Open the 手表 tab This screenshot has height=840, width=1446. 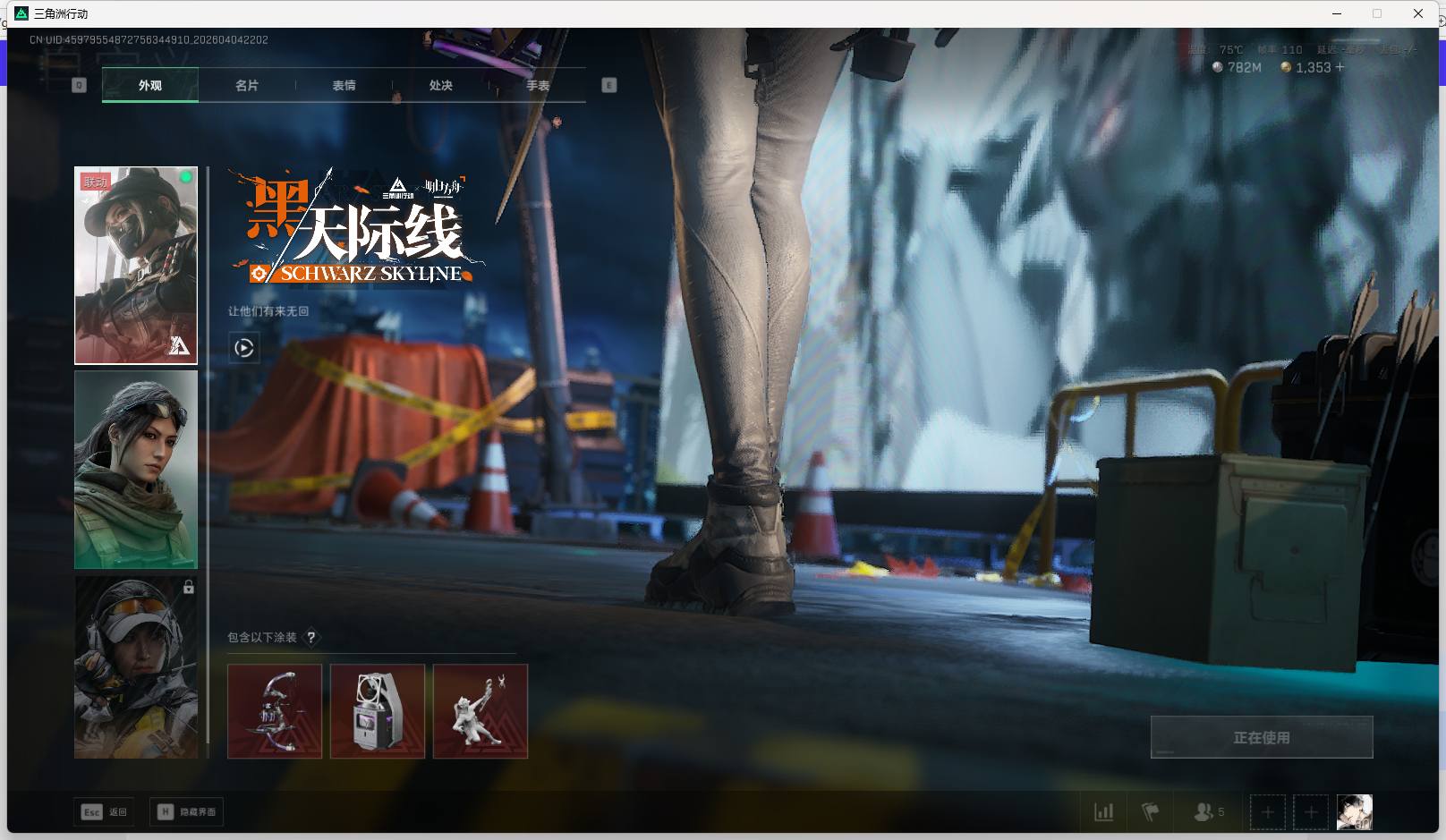tap(538, 85)
